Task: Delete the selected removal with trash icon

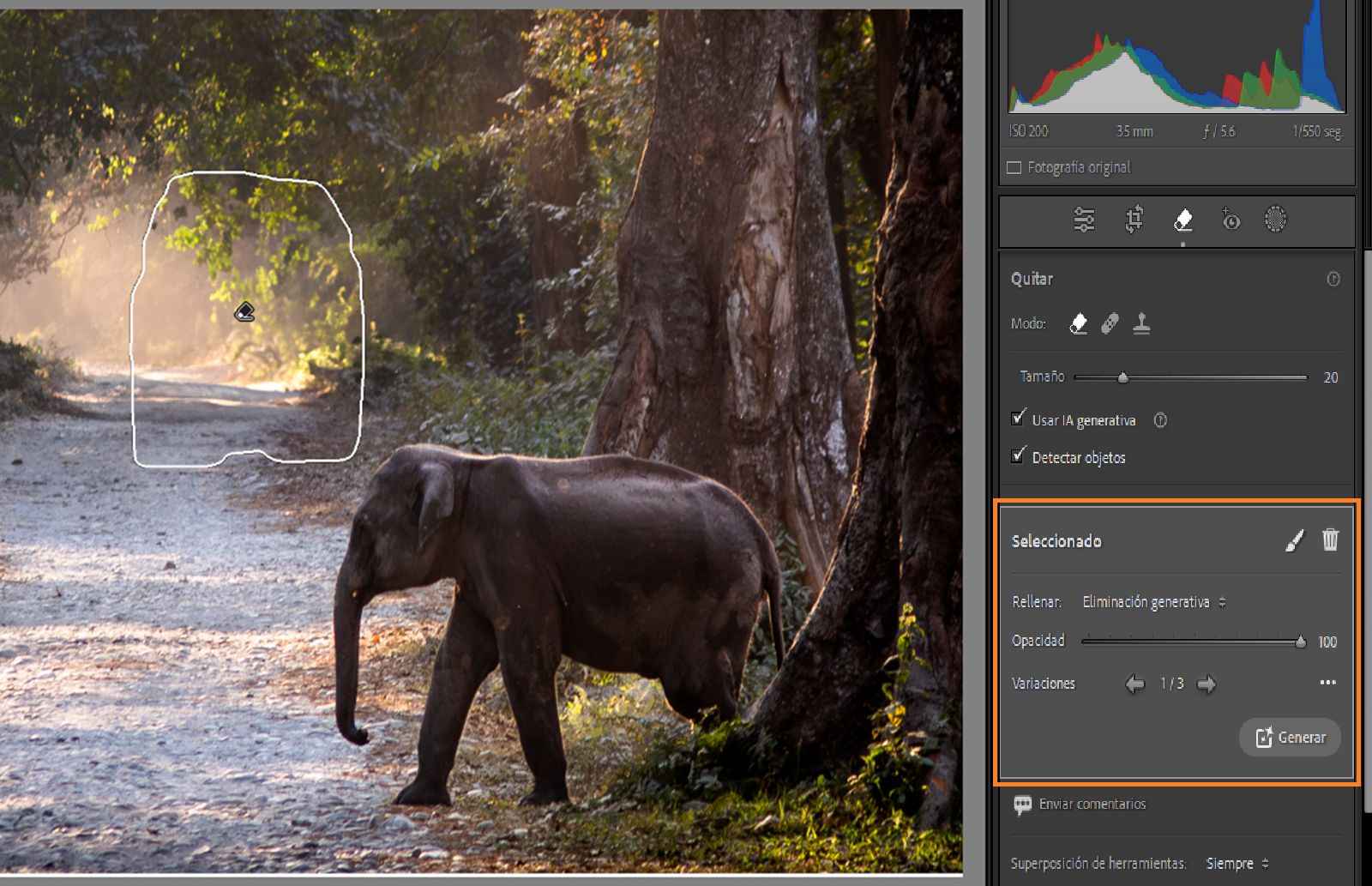Action: point(1330,539)
